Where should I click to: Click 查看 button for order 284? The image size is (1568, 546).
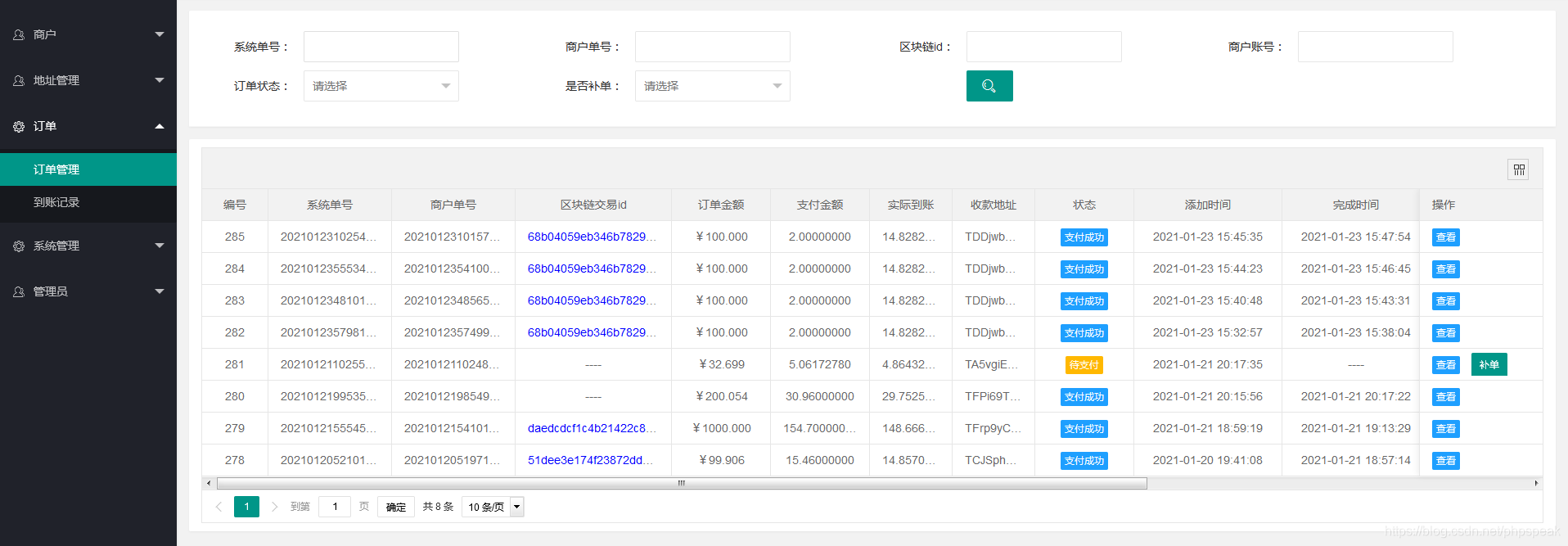pyautogui.click(x=1446, y=269)
